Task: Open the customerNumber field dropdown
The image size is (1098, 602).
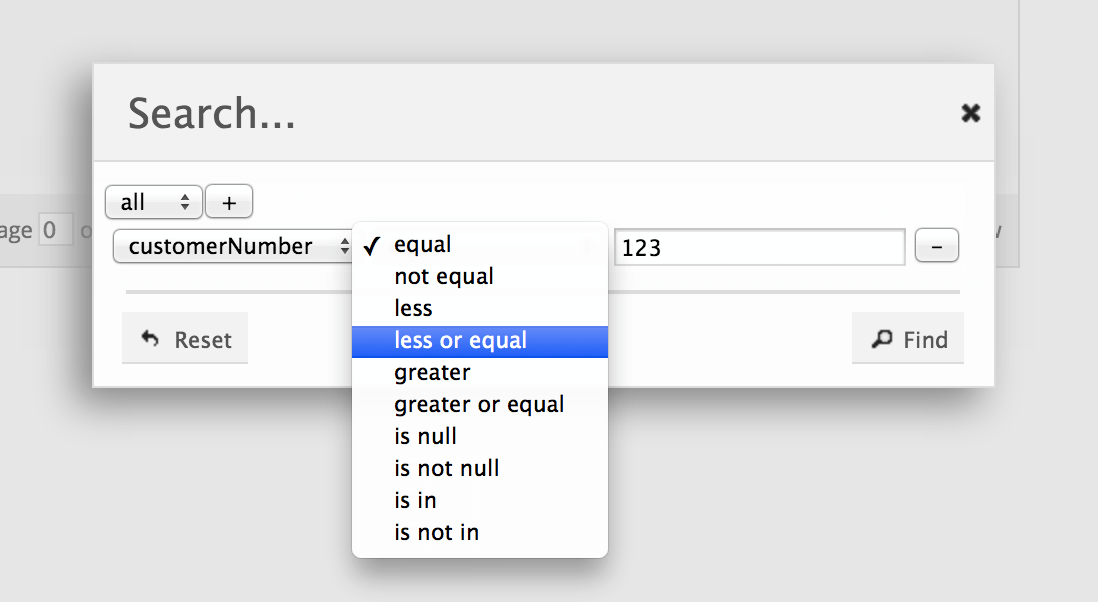Action: pos(232,246)
